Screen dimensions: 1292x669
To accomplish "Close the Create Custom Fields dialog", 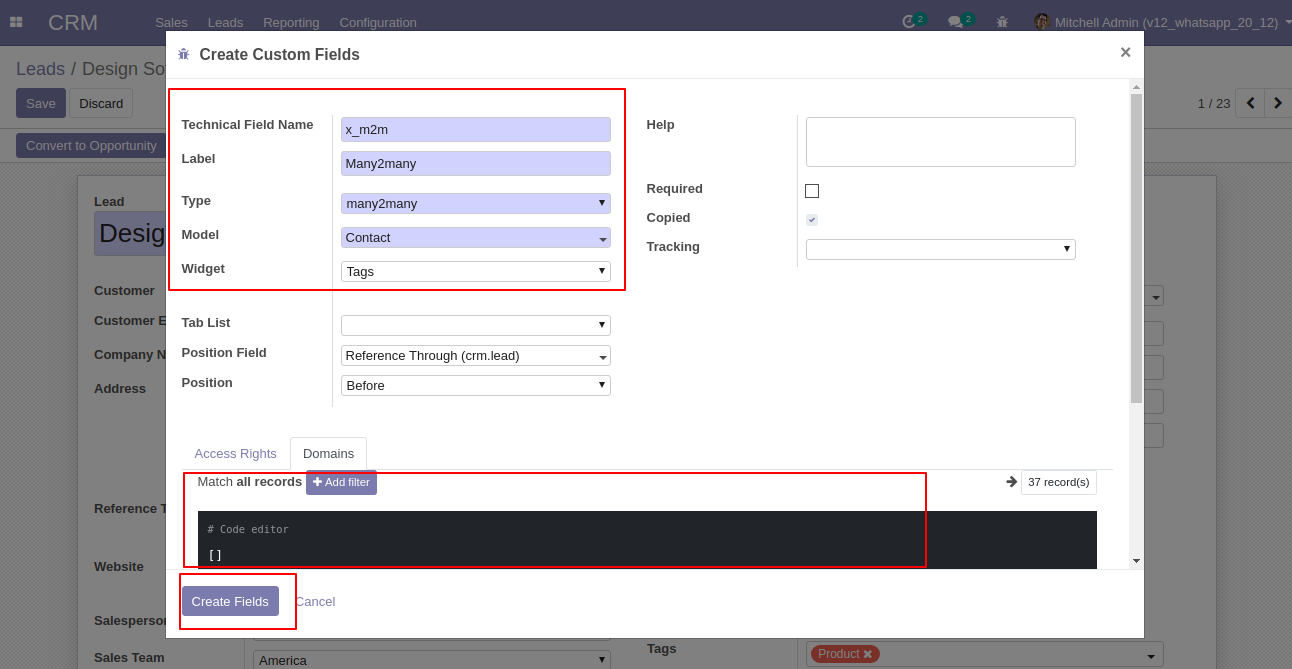I will click(x=1125, y=52).
